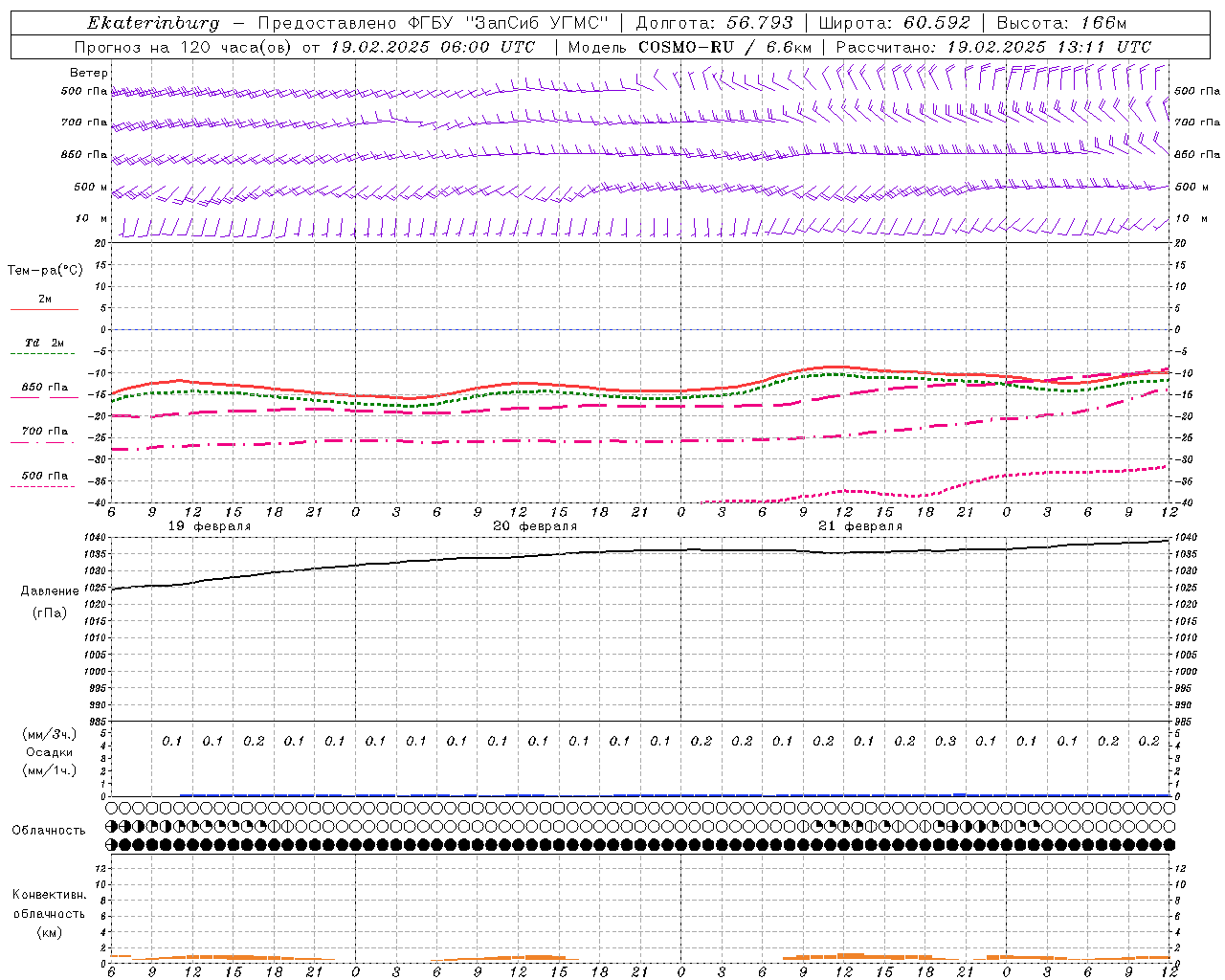Viewport: 1225px width, 980px height.
Task: Click the '19 февраля' date label
Action: coord(210,526)
